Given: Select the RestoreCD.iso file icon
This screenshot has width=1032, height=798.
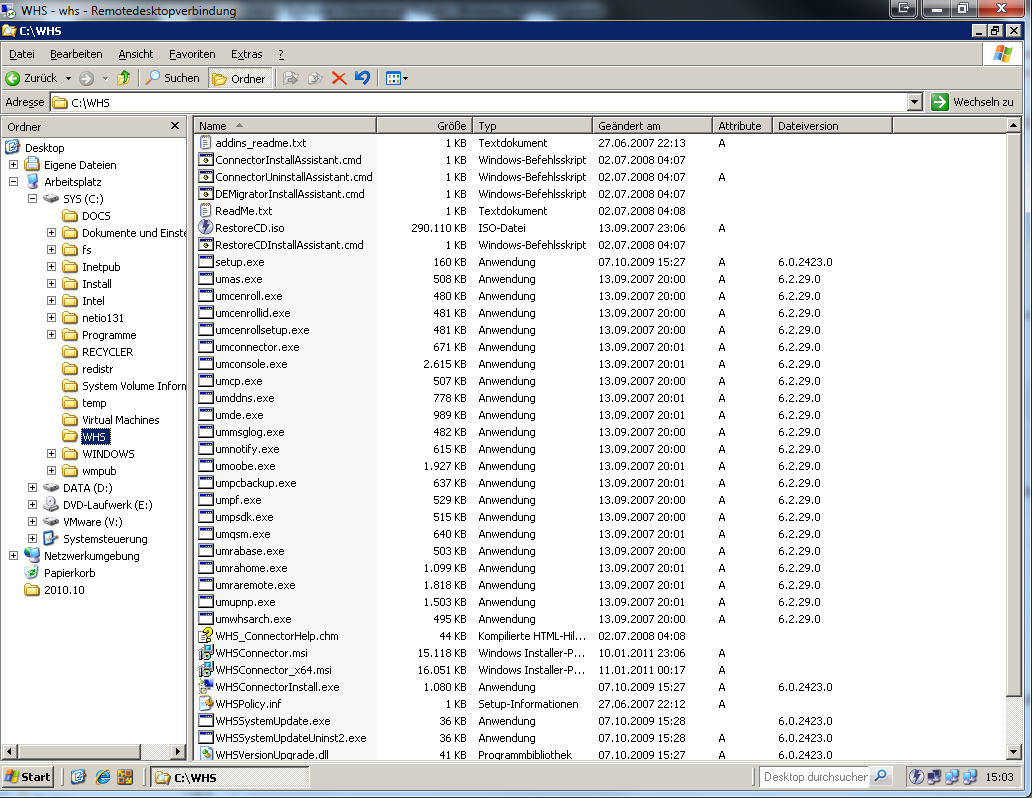Looking at the screenshot, I should [205, 228].
